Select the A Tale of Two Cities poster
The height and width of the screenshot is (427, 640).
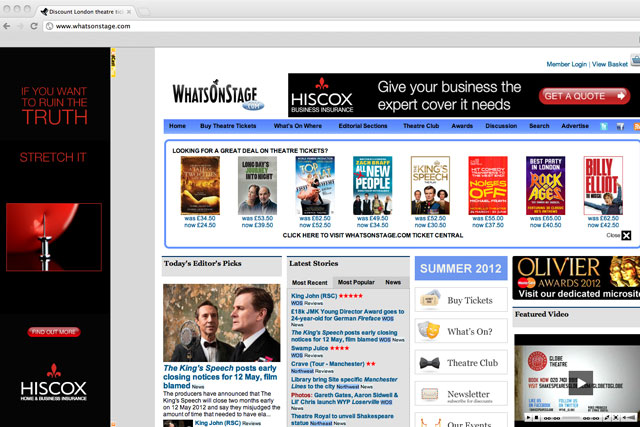tap(200, 186)
